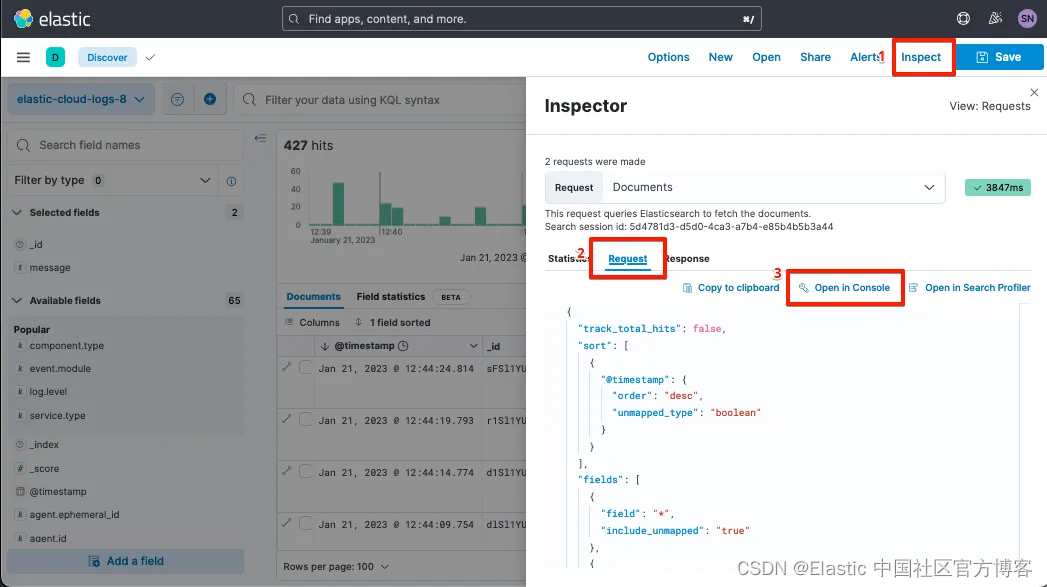
Task: Select the Field statistics tab
Action: coord(391,297)
